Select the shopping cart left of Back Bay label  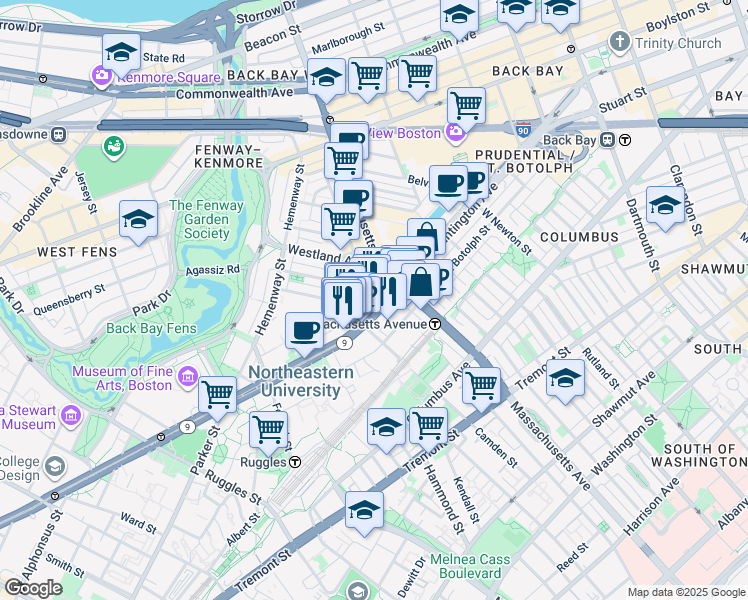tap(417, 76)
